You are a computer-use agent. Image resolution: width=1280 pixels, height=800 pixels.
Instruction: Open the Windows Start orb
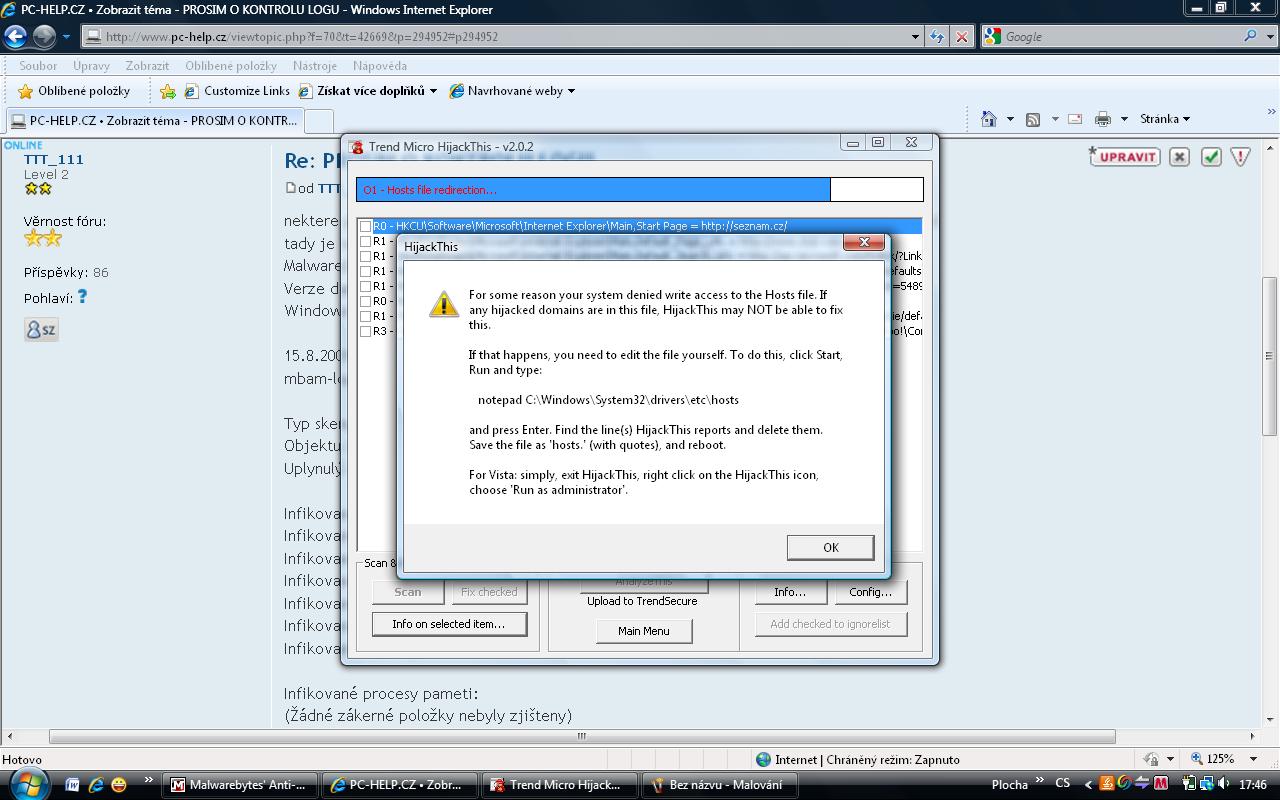[29, 783]
